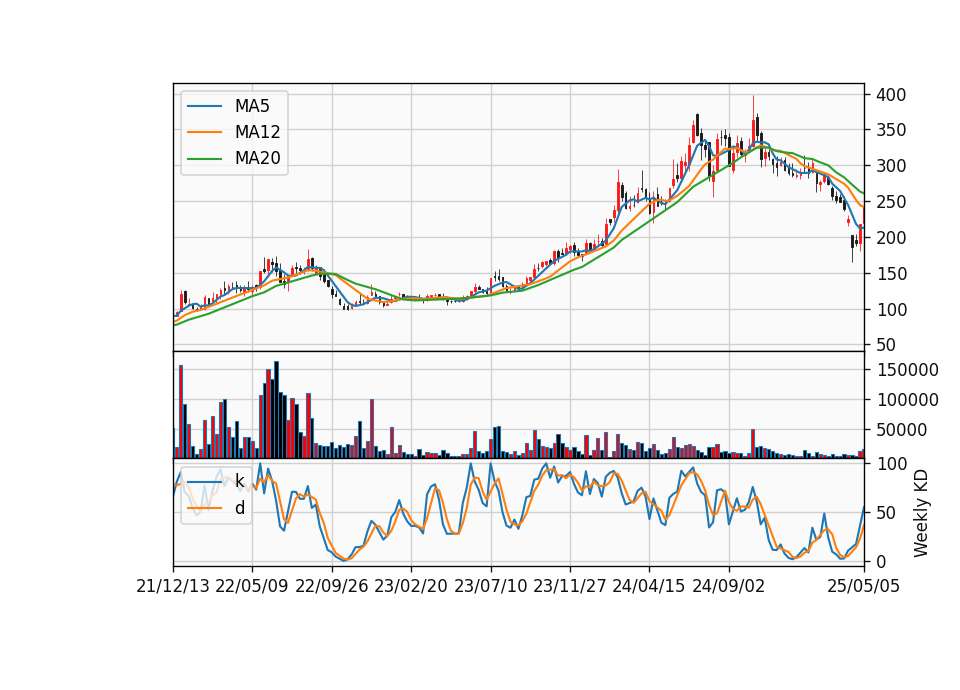The width and height of the screenshot is (960, 690).
Task: Click the 400 price axis label
Action: click(x=891, y=95)
